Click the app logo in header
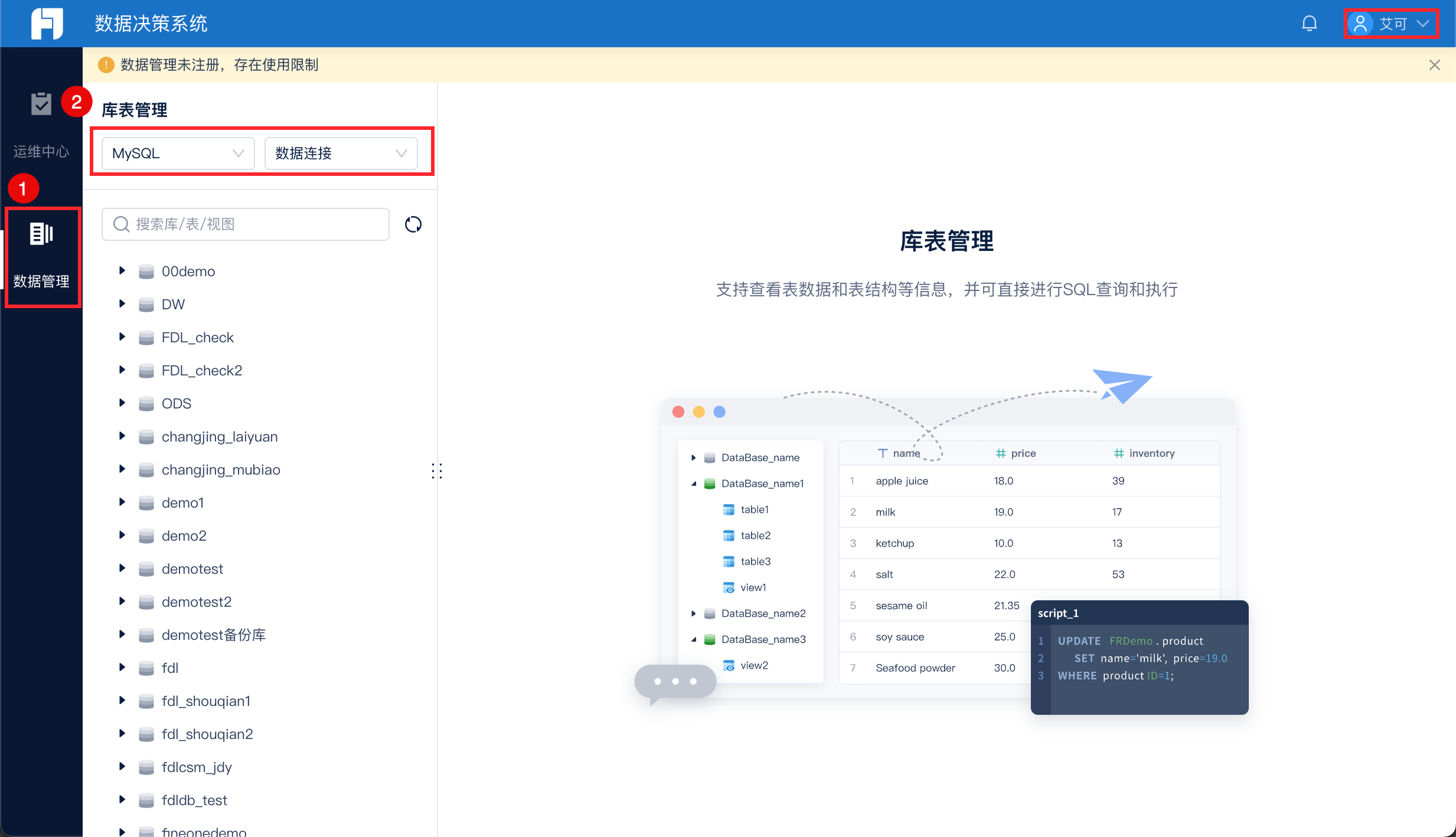The width and height of the screenshot is (1456, 837). tap(47, 24)
